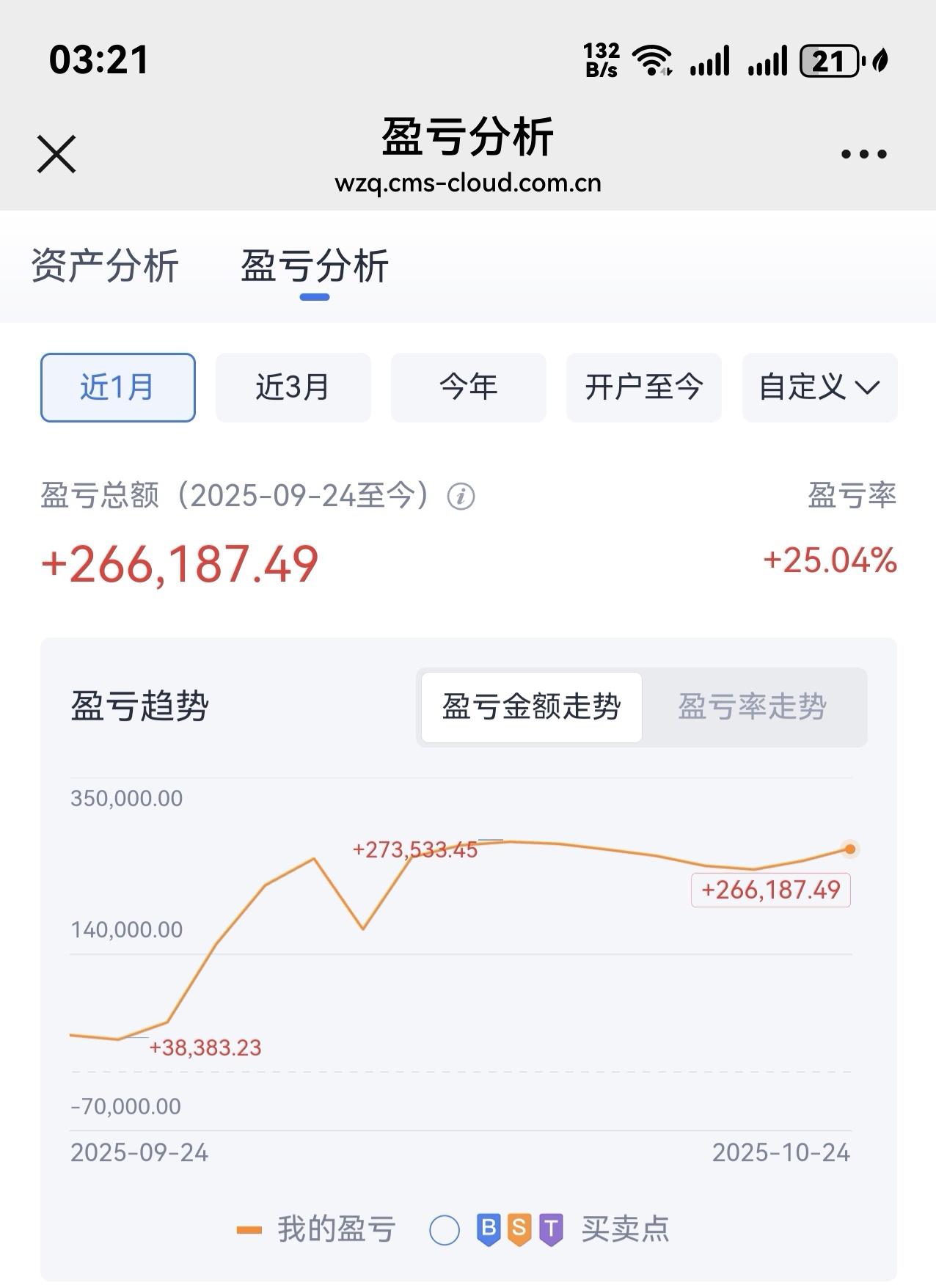Switch chart to 盈亏率走势
This screenshot has height=1288, width=936.
pyautogui.click(x=753, y=707)
